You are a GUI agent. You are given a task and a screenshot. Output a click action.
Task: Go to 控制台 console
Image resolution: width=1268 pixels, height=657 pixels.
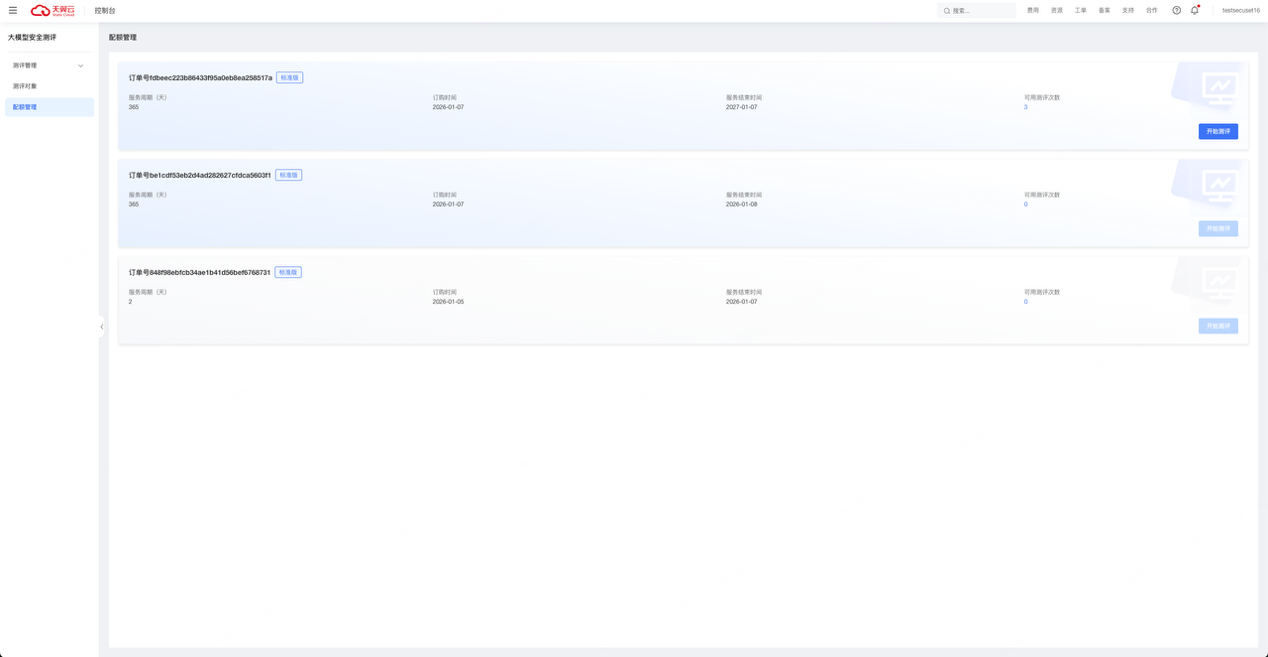click(105, 11)
